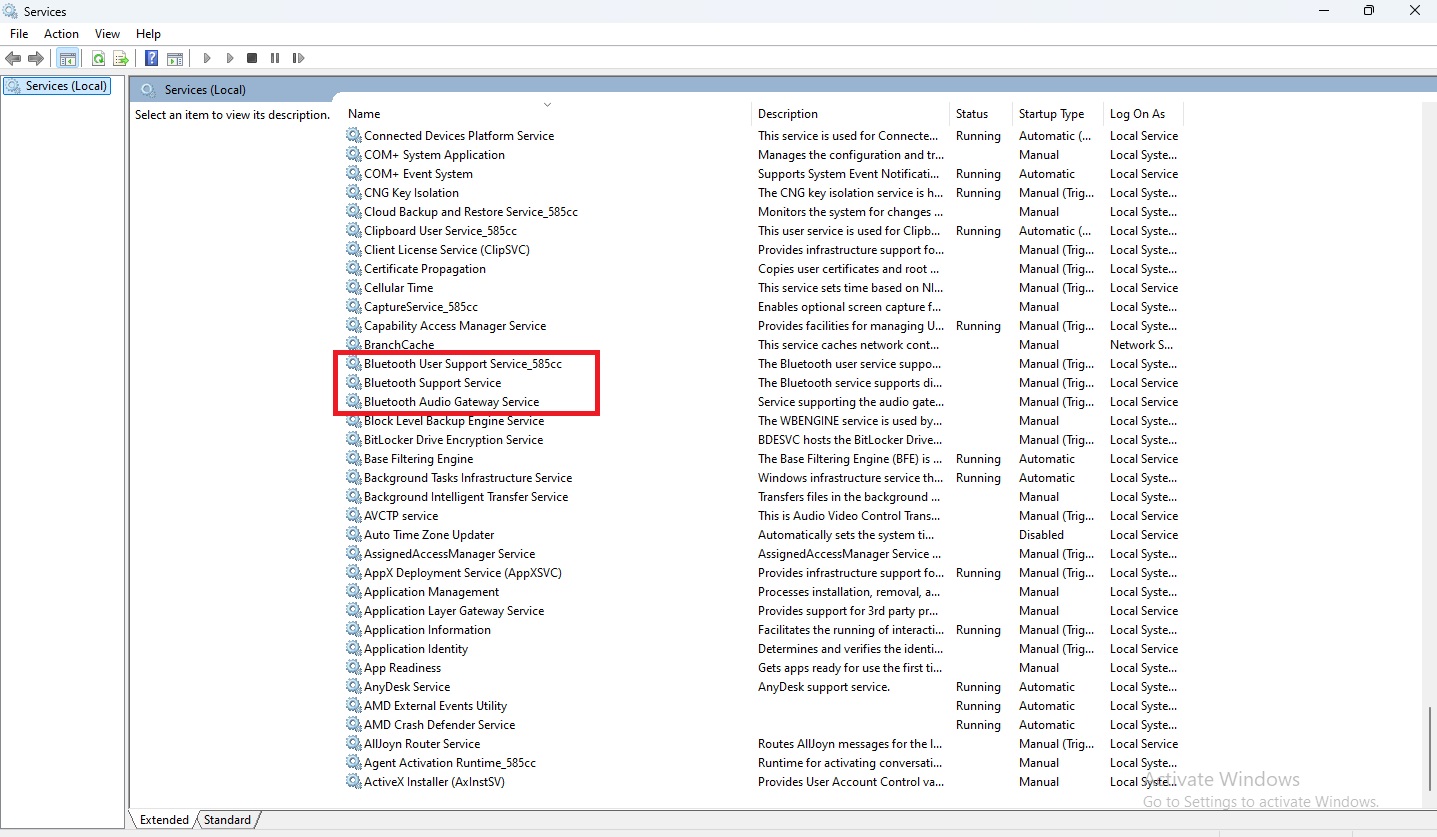Sort by the Startup Type column header

[x=1051, y=114]
